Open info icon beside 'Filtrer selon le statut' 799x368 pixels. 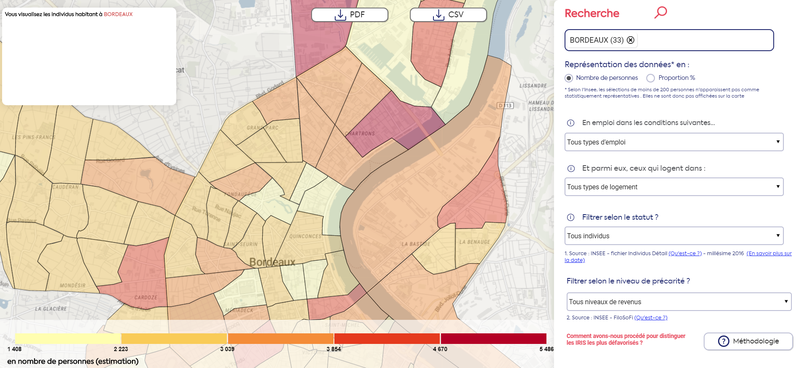click(570, 217)
